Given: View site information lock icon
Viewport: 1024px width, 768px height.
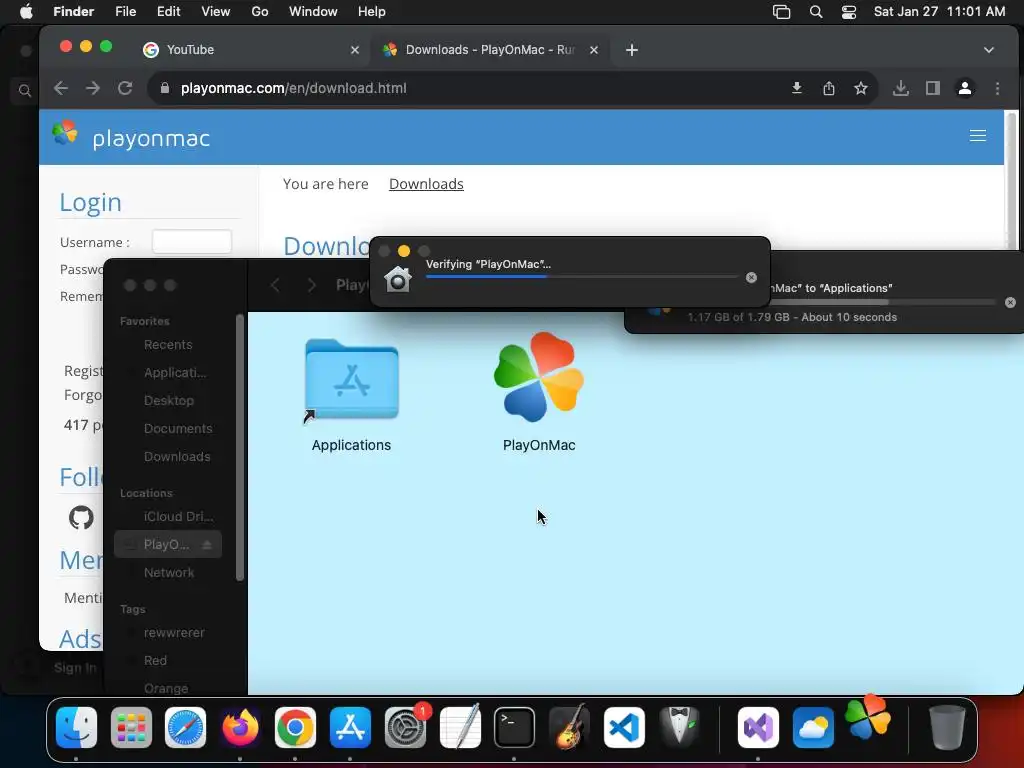Looking at the screenshot, I should pyautogui.click(x=165, y=88).
